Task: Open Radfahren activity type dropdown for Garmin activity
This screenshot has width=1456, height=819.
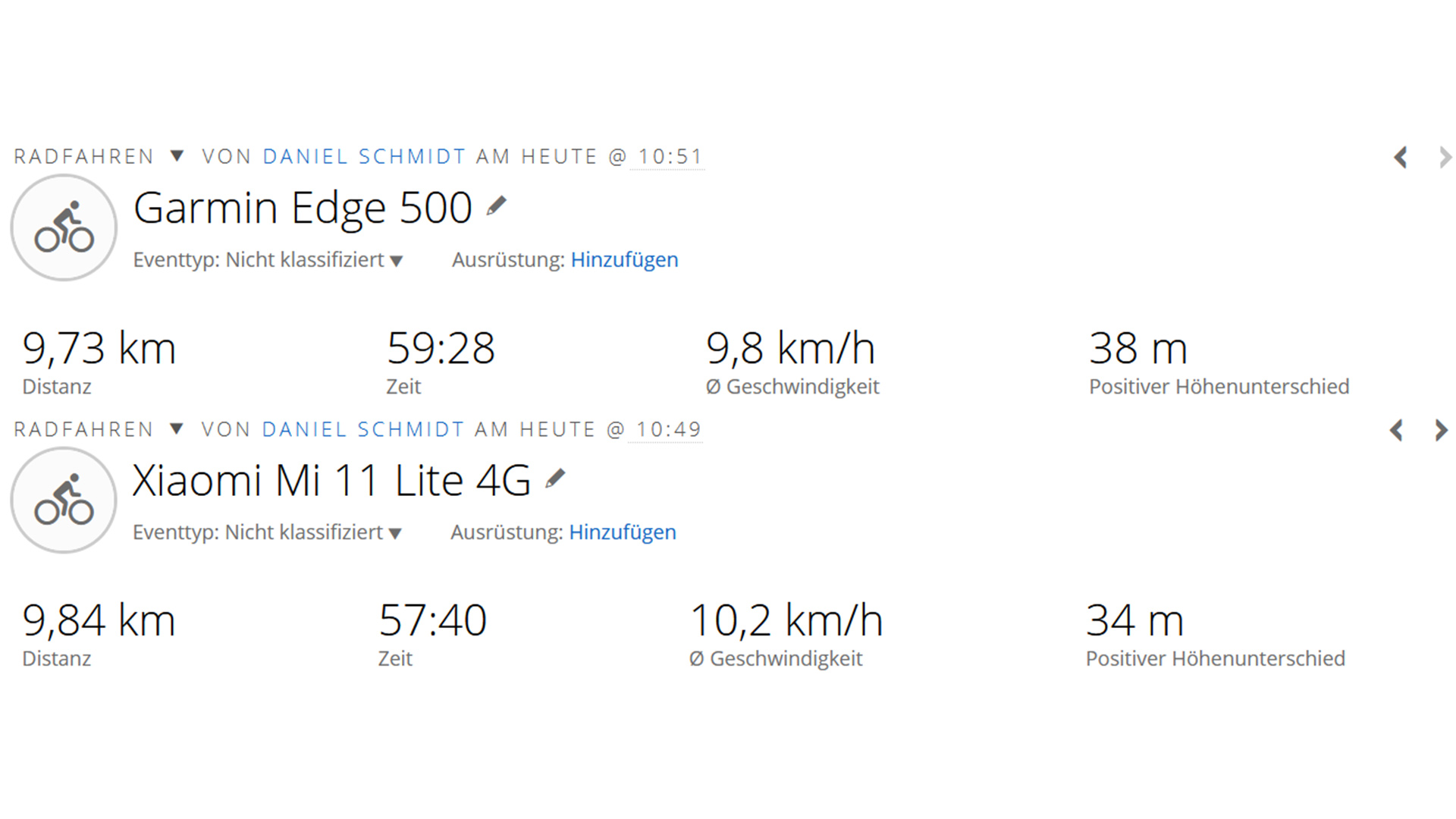Action: click(177, 156)
